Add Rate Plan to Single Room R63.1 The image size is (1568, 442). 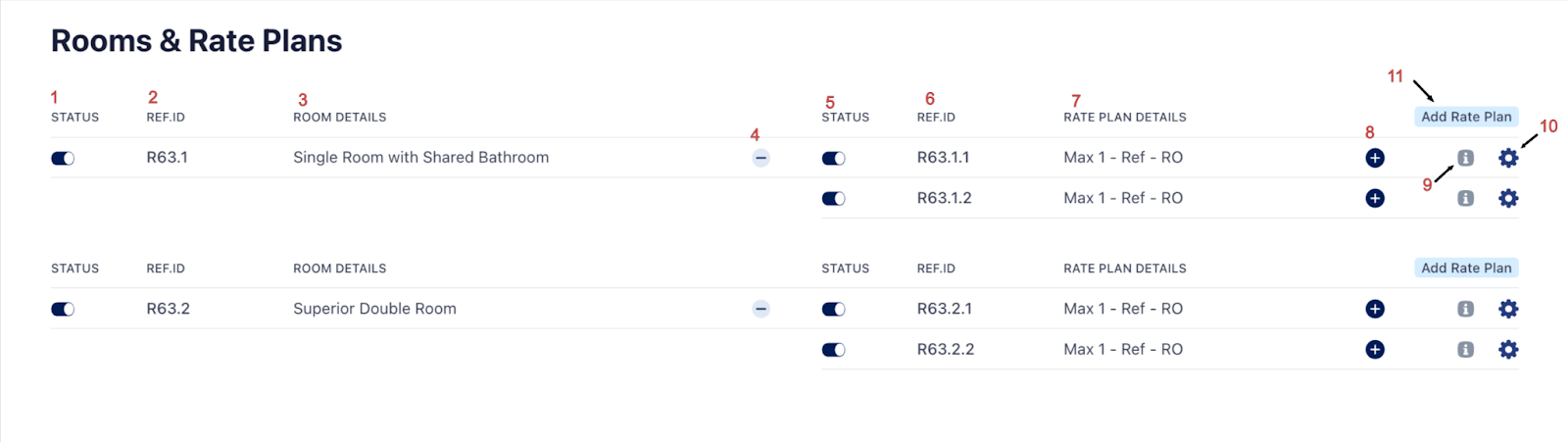1466,117
